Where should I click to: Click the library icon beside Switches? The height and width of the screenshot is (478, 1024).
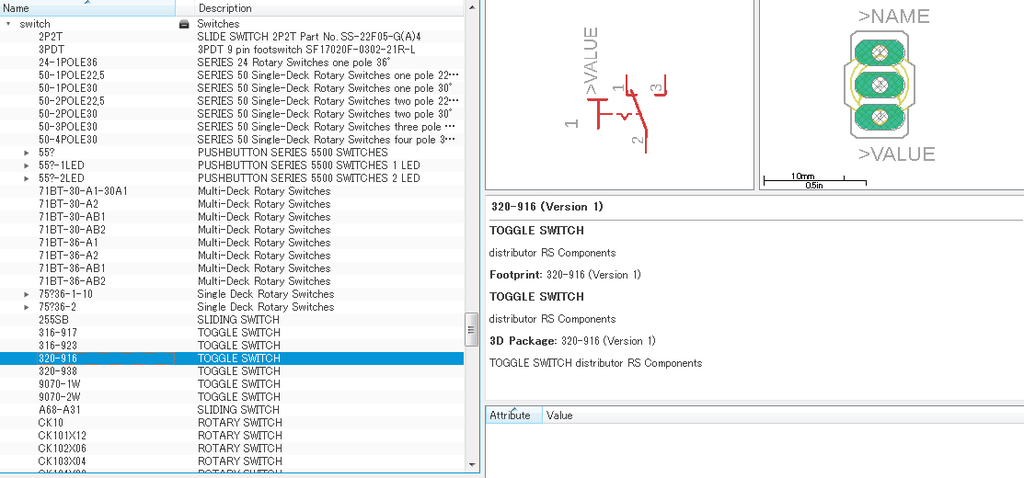tap(184, 24)
